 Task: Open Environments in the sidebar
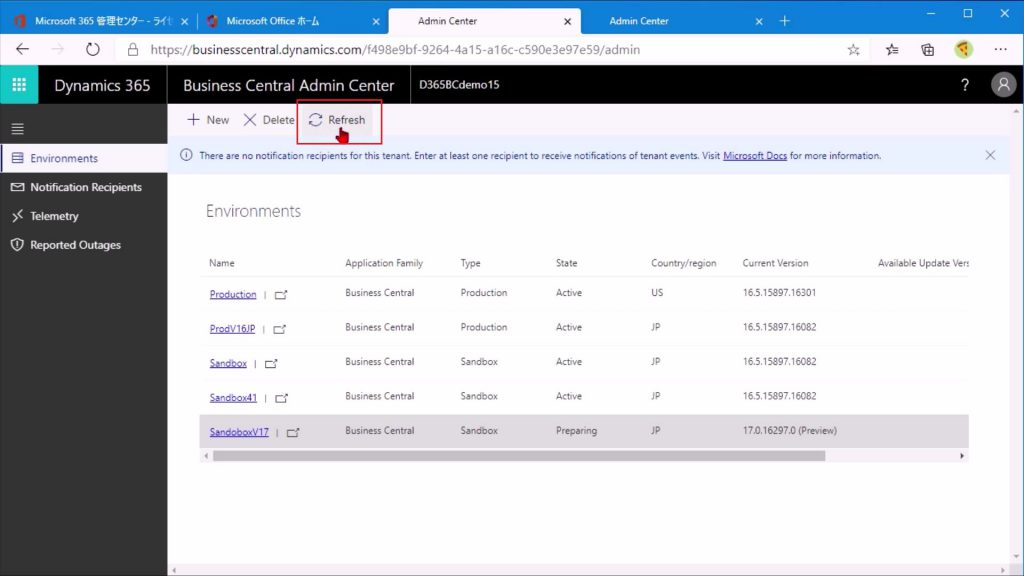pos(84,158)
